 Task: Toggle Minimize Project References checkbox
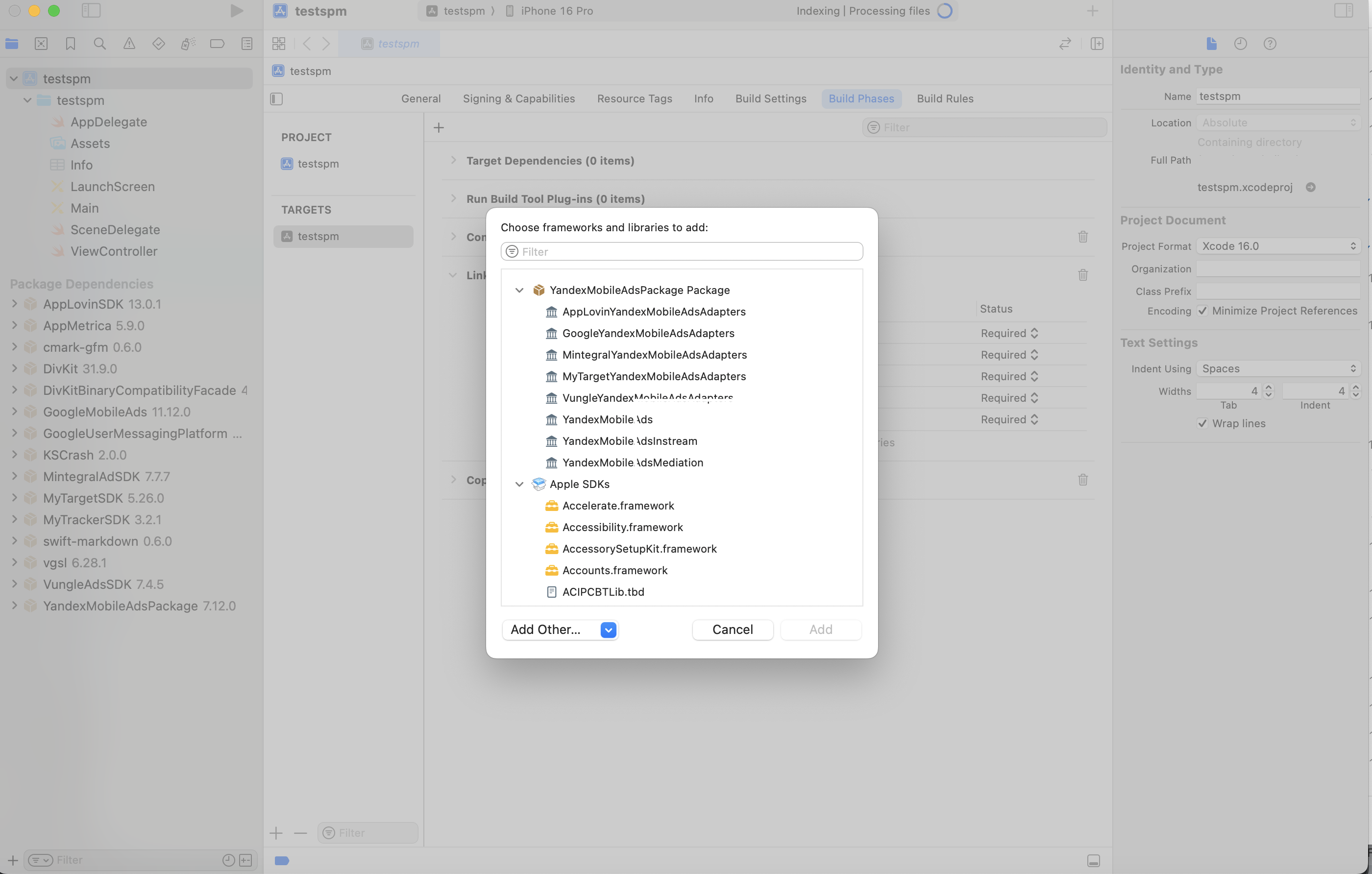pos(1202,311)
